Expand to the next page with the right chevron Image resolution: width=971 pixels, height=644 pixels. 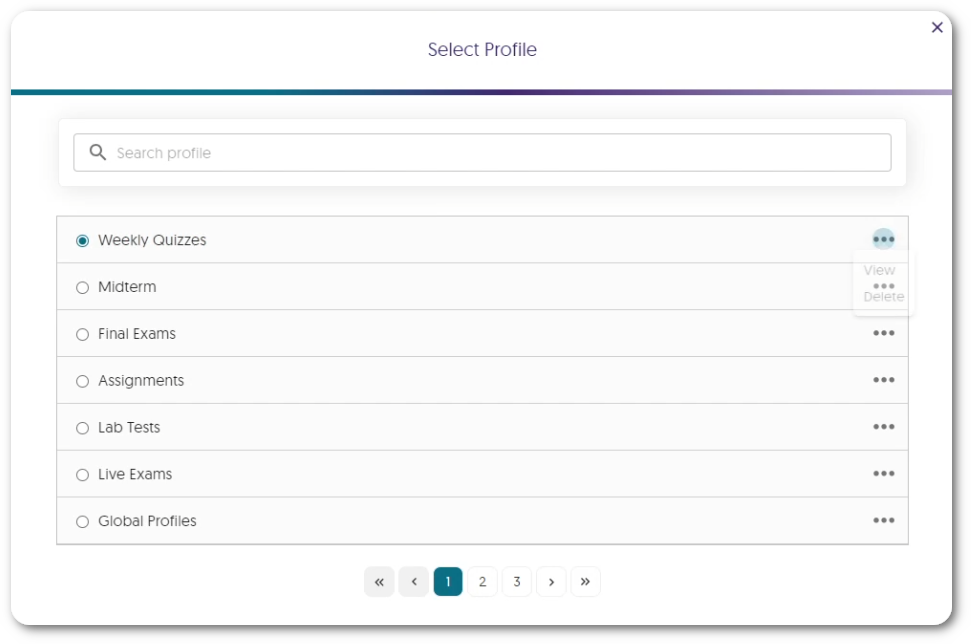[x=551, y=581]
